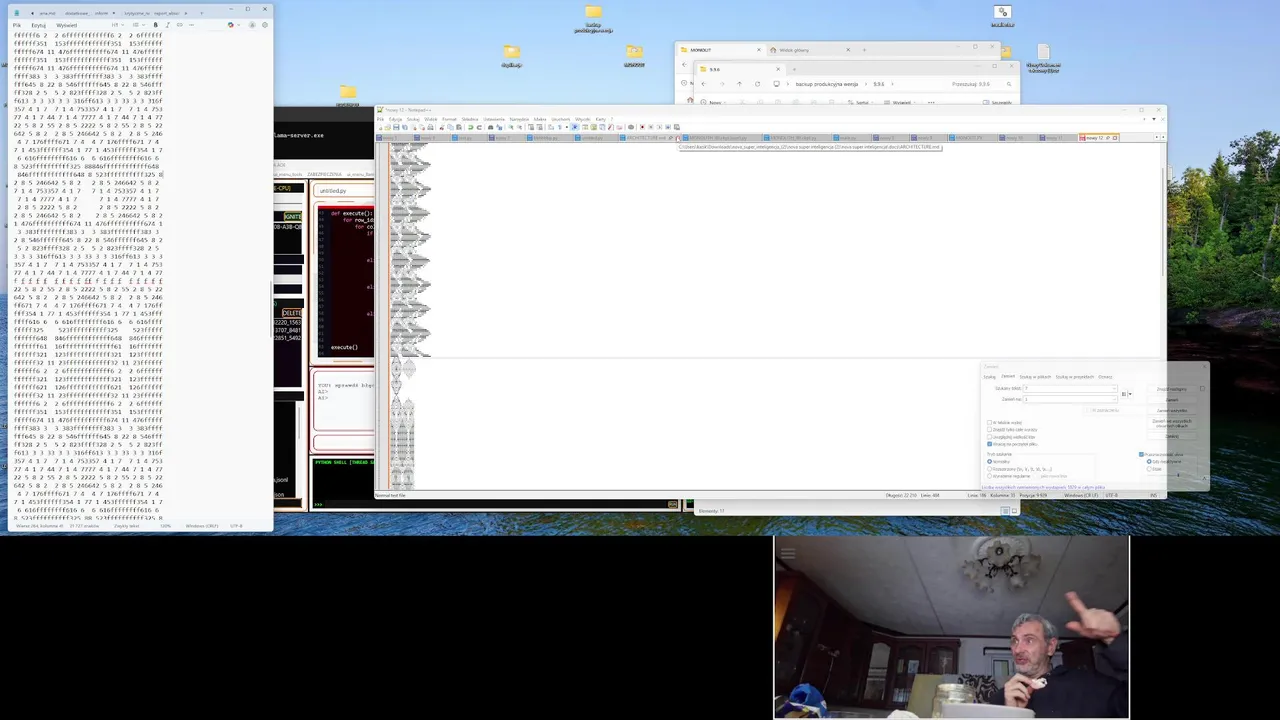Open the Edytuj menu in Notepad

39,25
